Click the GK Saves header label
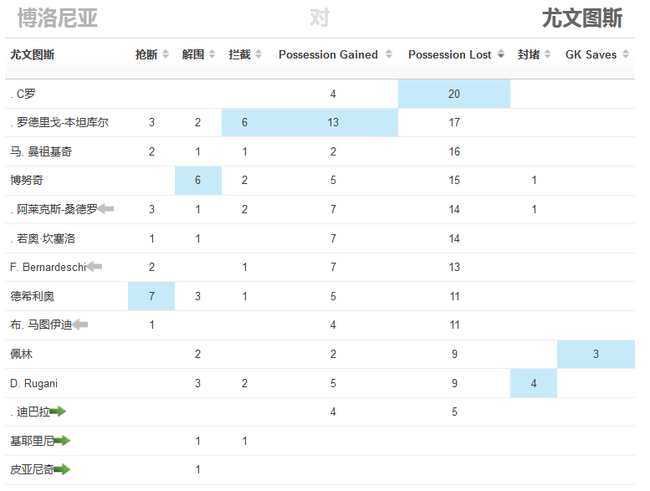The height and width of the screenshot is (491, 650). [x=591, y=54]
